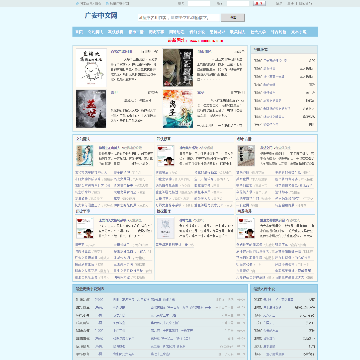This screenshot has width=360, height=360.
Task: Open the pale white sketch-style book cover
Action: coord(166,228)
